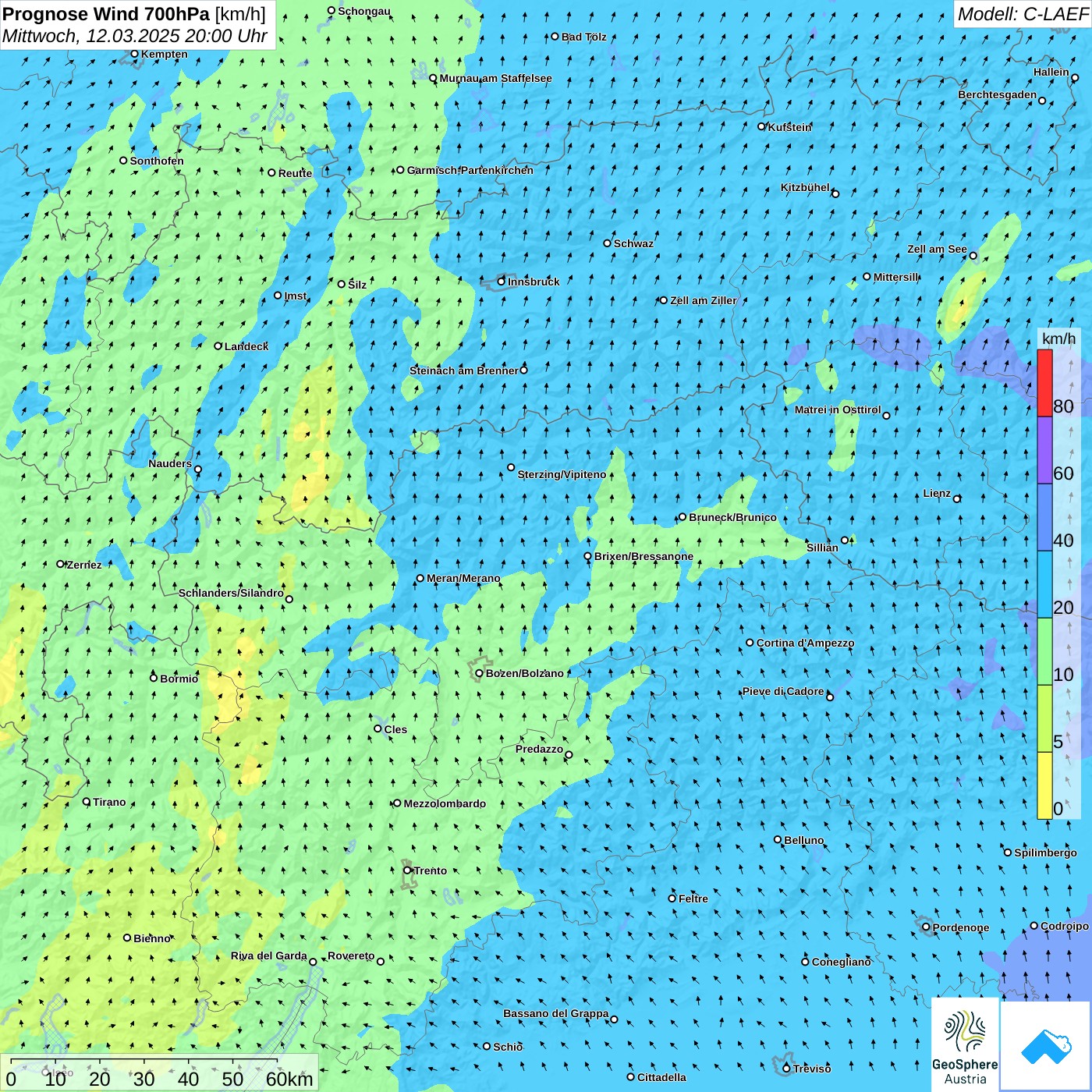The image size is (1092, 1092).
Task: Click the Kufstein label
Action: click(x=789, y=127)
